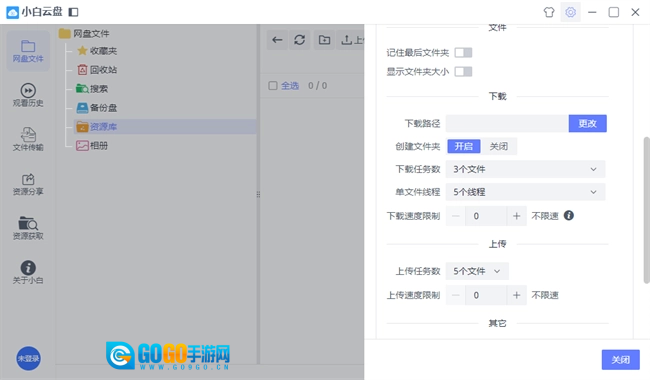The height and width of the screenshot is (380, 650).
Task: Click the settings panel scrollbar
Action: pyautogui.click(x=646, y=210)
